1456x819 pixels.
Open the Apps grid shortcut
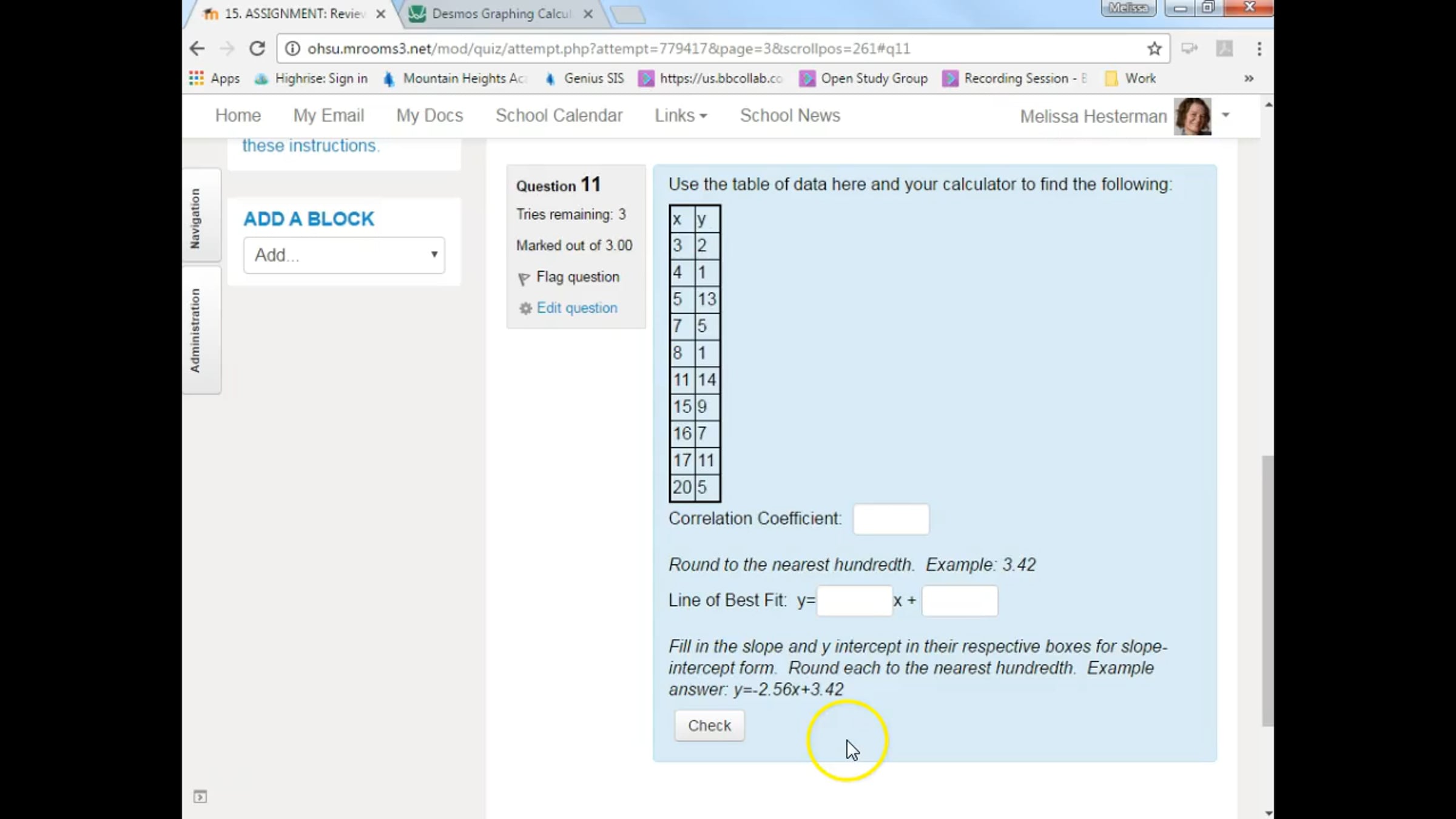coord(196,78)
